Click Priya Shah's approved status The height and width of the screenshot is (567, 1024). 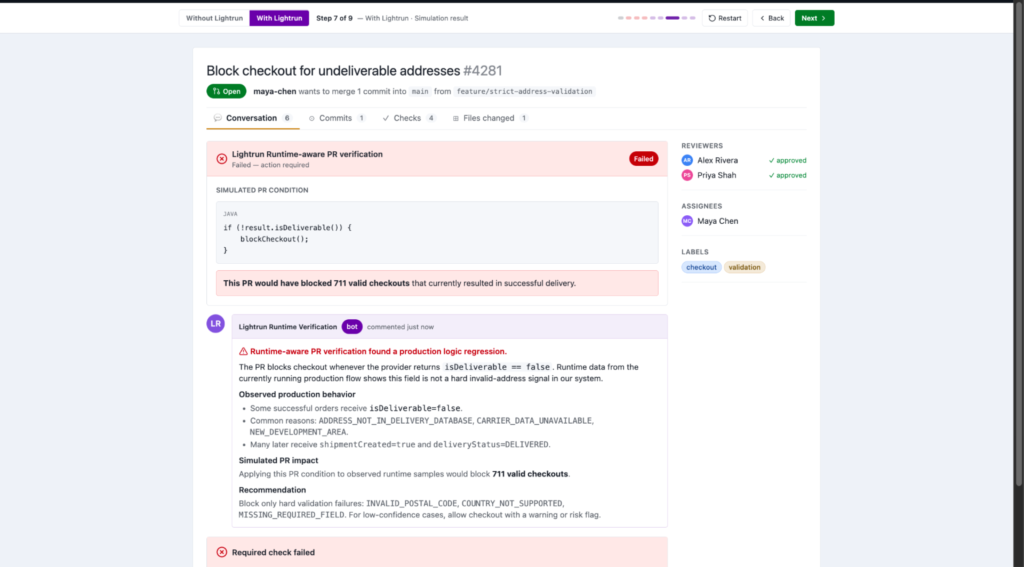coord(788,175)
